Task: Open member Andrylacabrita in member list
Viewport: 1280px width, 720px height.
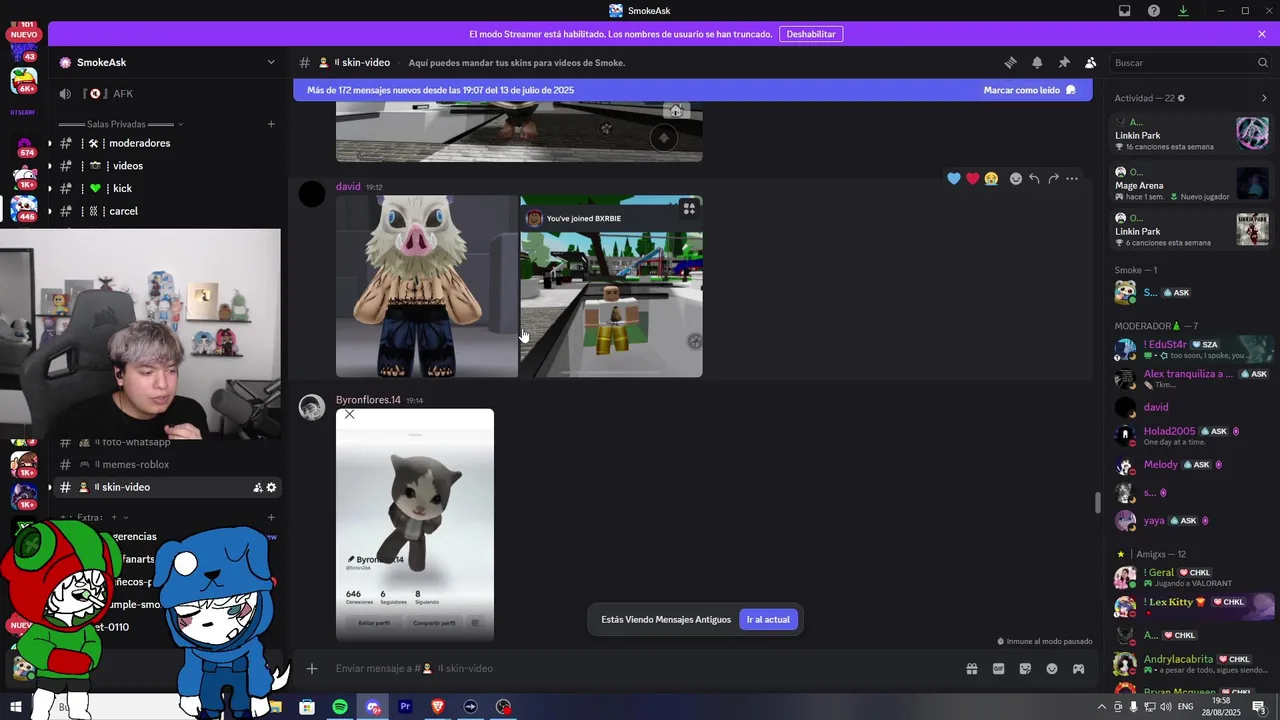Action: pyautogui.click(x=1192, y=664)
